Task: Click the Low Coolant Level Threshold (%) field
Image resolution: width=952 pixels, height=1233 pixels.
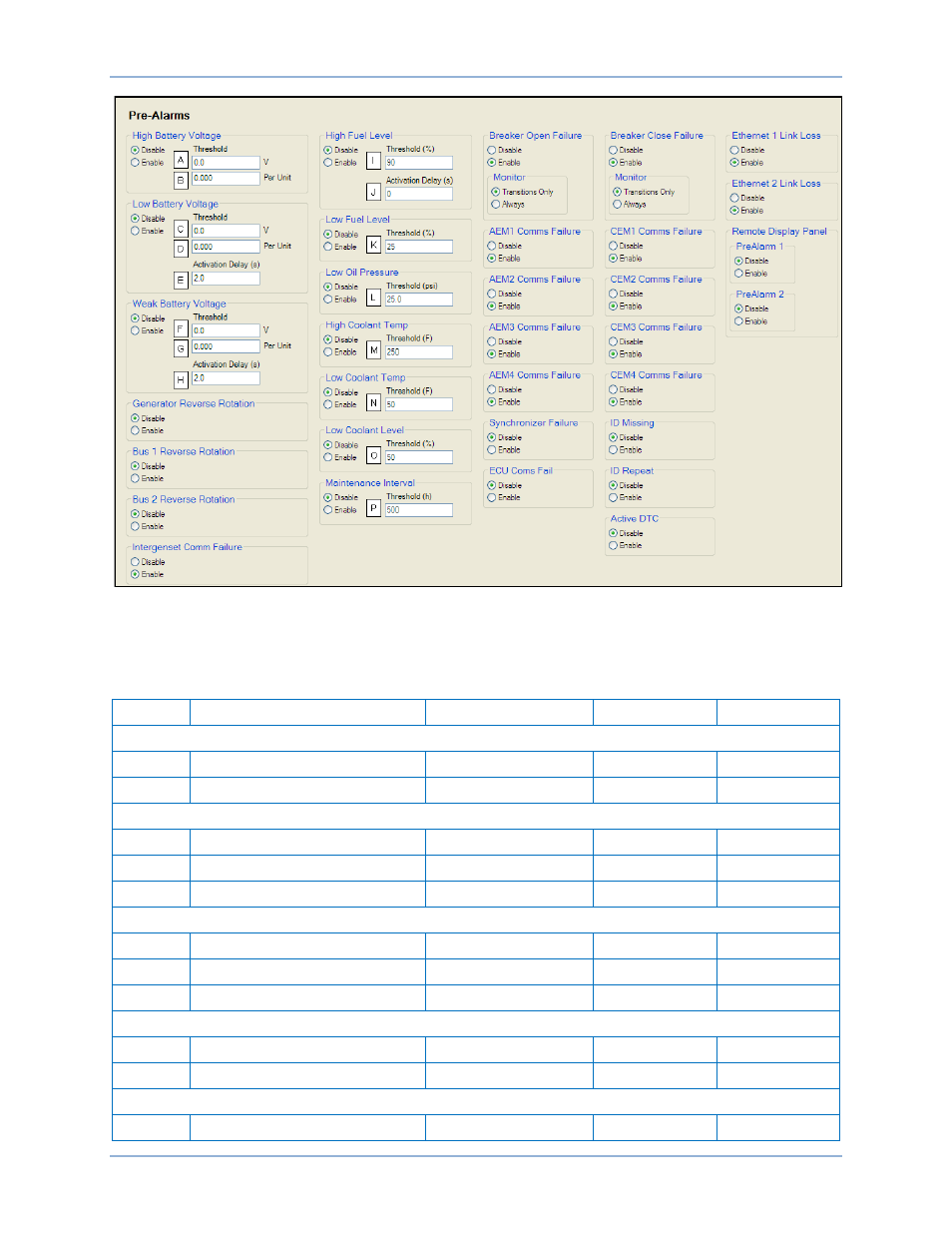Action: point(419,456)
